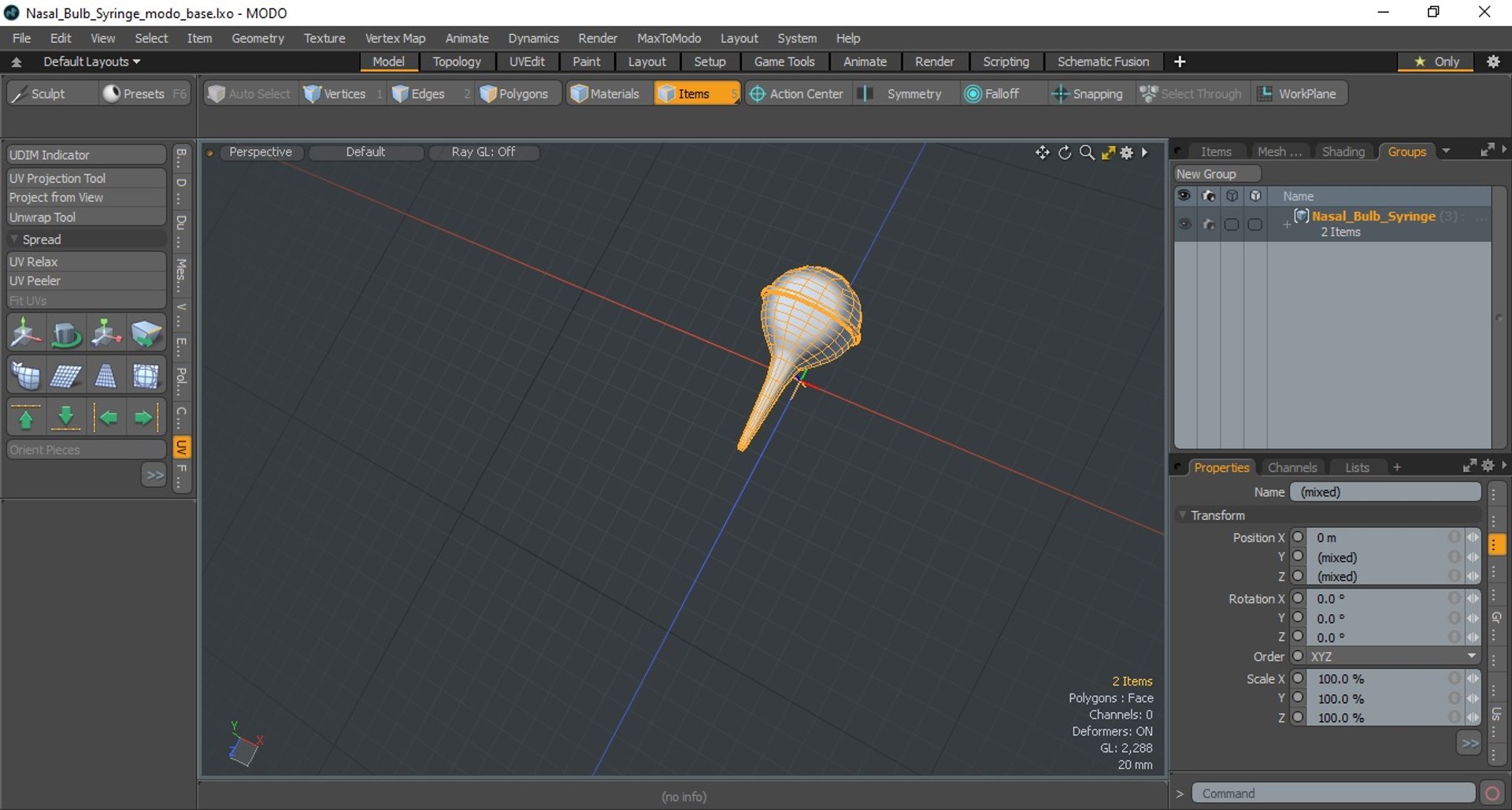Toggle Position X keyframe circle
Screen dimensions: 1512x810
pyautogui.click(x=1298, y=537)
